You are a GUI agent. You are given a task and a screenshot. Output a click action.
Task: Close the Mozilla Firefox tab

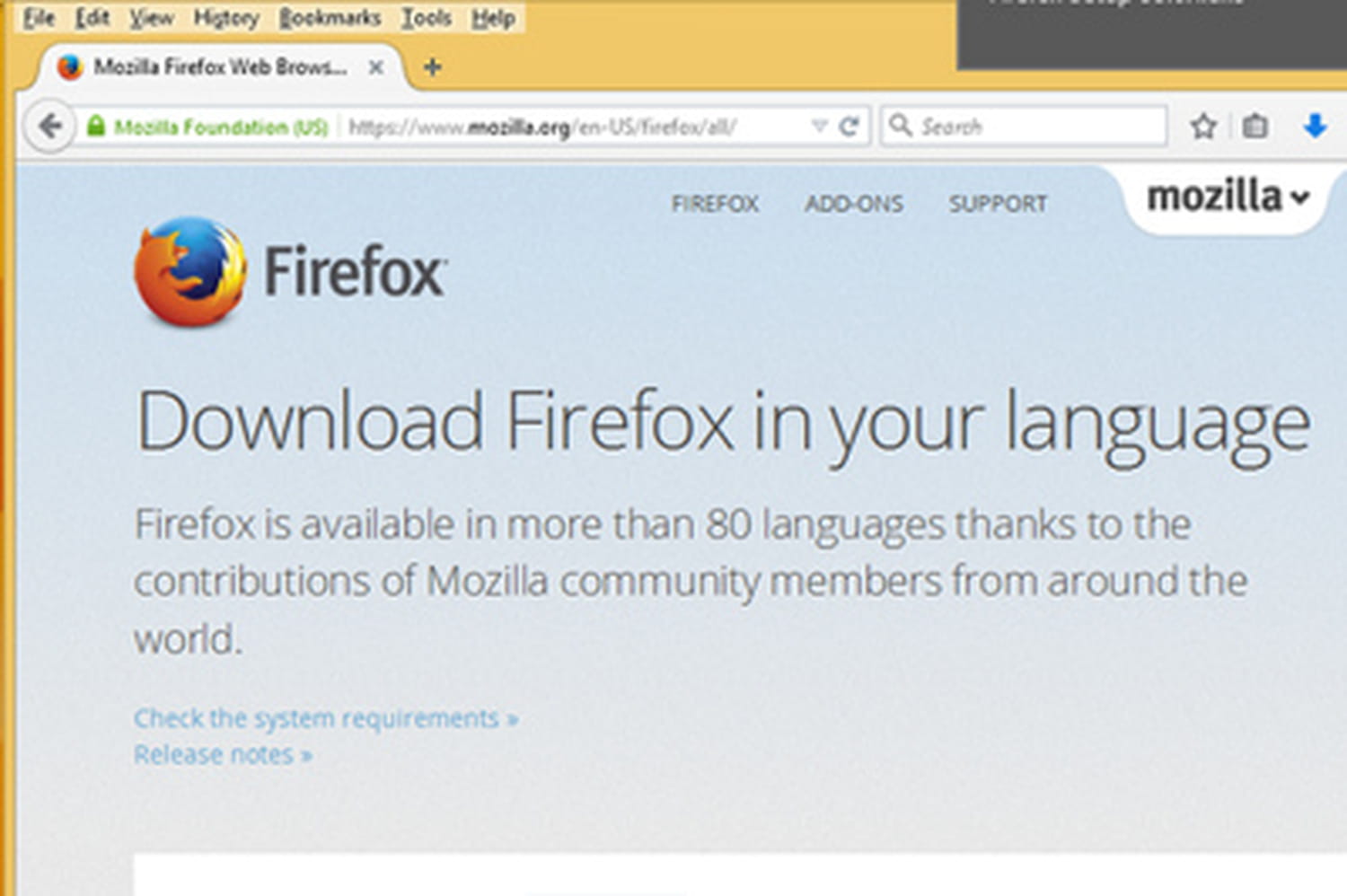tap(376, 67)
